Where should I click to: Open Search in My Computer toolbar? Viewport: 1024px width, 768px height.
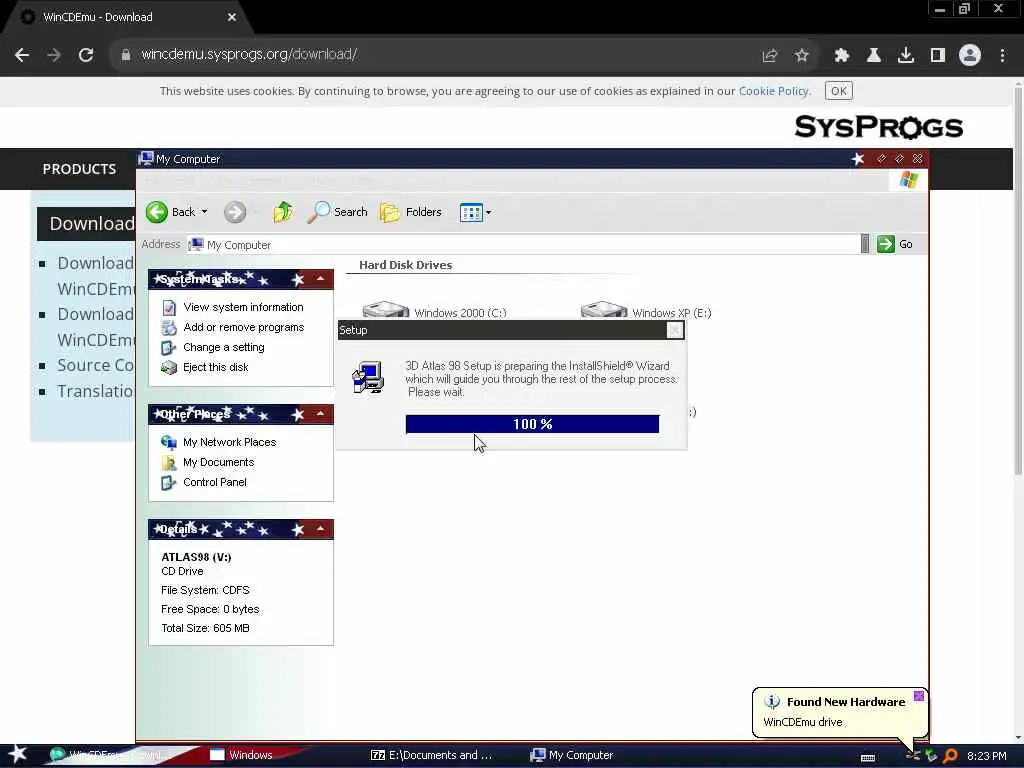tap(337, 212)
